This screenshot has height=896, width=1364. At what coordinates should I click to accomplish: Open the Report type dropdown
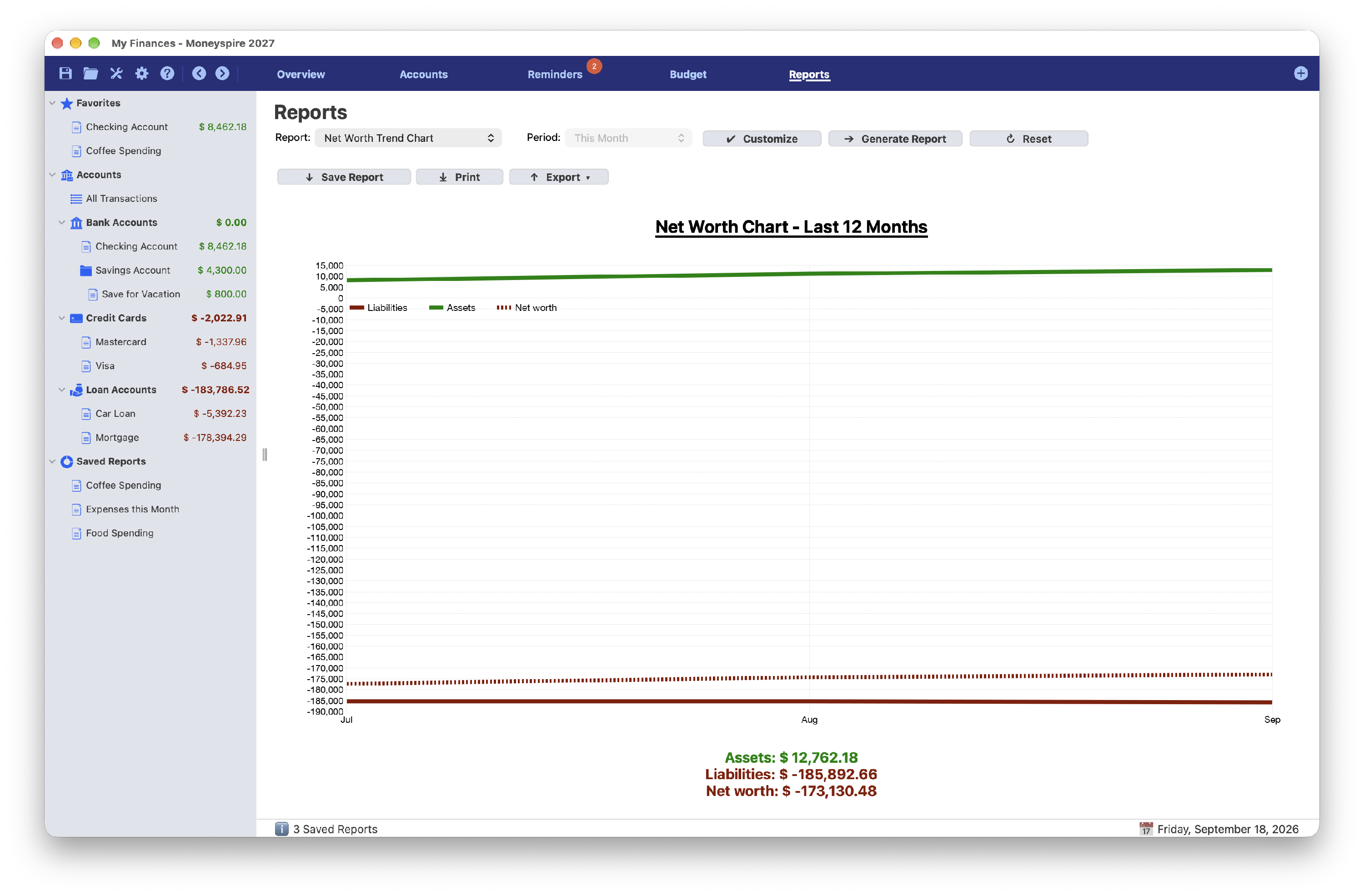pos(408,138)
